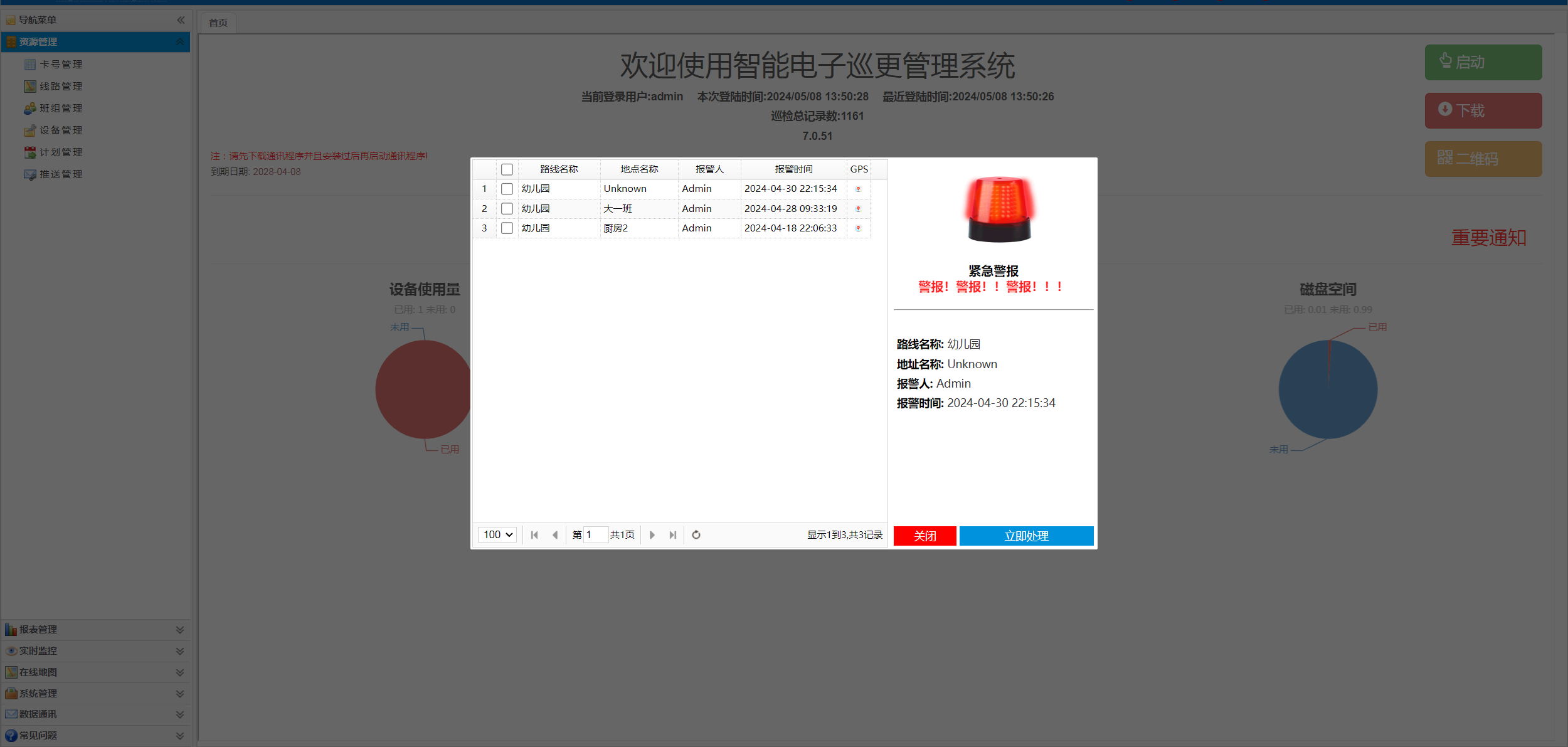Open 推送管理 menu item
This screenshot has width=1568, height=747.
click(x=61, y=174)
